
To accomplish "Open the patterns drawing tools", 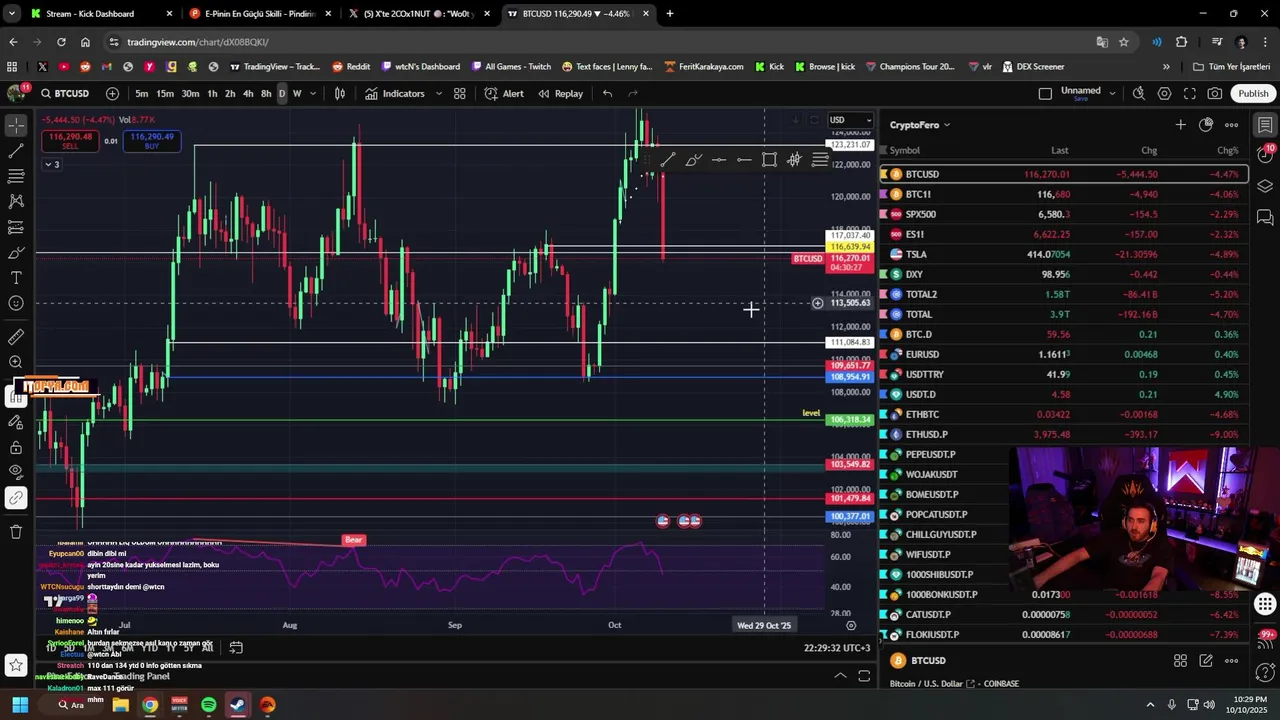I will [16, 201].
